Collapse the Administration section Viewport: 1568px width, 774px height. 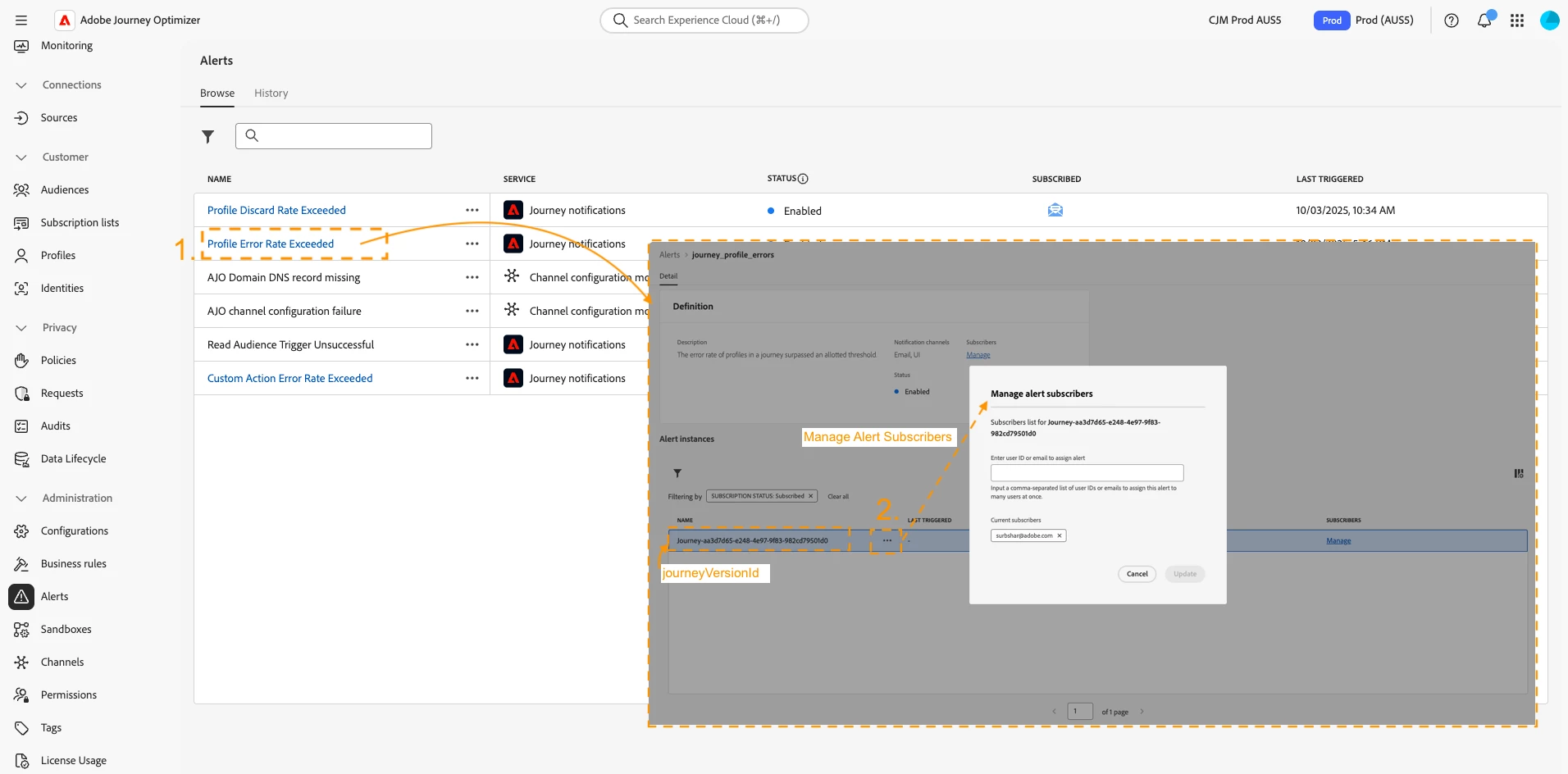[x=21, y=499]
